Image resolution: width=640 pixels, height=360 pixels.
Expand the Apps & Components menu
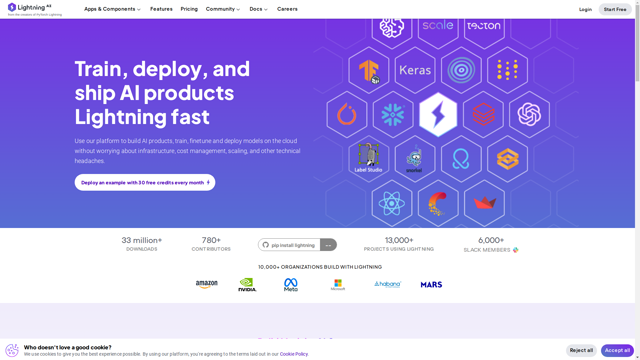pos(112,9)
